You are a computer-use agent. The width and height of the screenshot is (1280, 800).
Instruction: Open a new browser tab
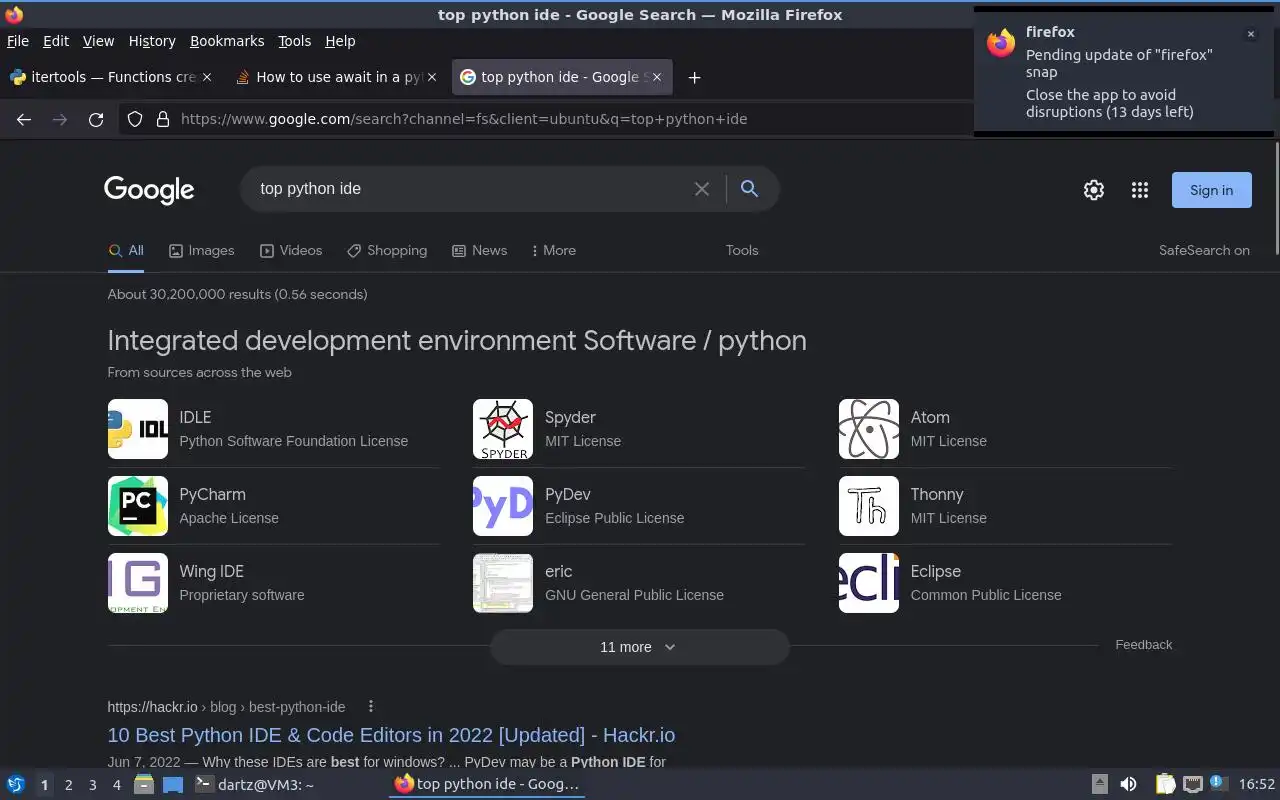point(694,77)
